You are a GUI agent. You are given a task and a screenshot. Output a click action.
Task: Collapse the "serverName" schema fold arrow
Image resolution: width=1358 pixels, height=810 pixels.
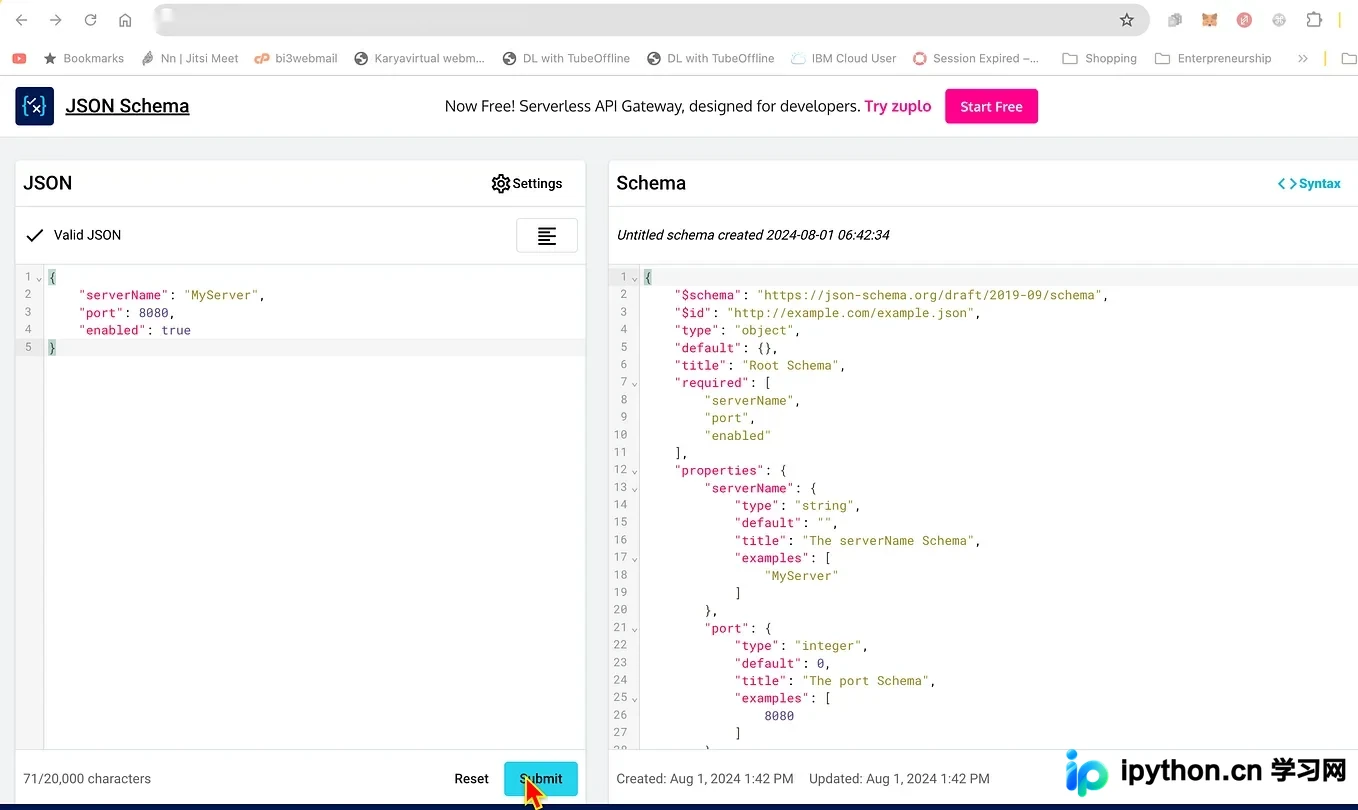(633, 488)
